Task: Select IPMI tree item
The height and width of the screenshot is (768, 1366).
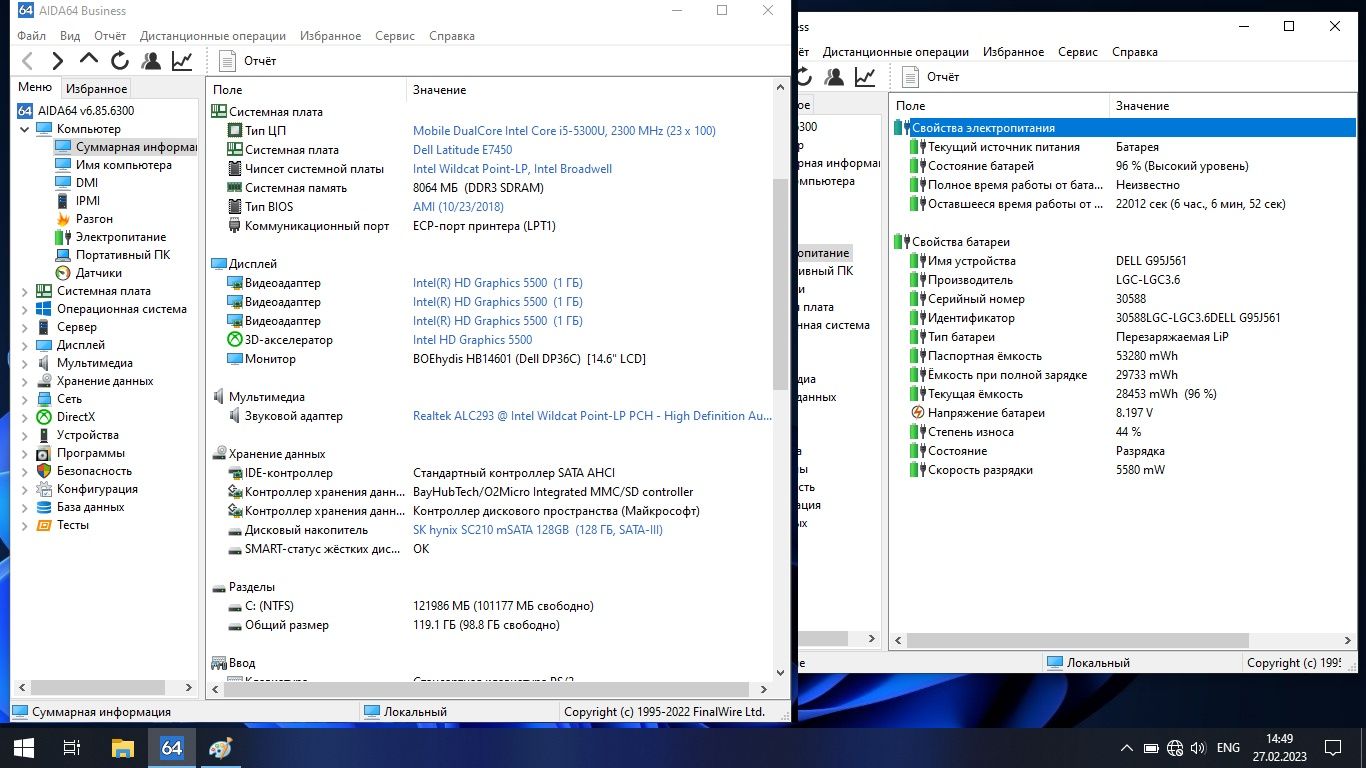Action: point(88,201)
